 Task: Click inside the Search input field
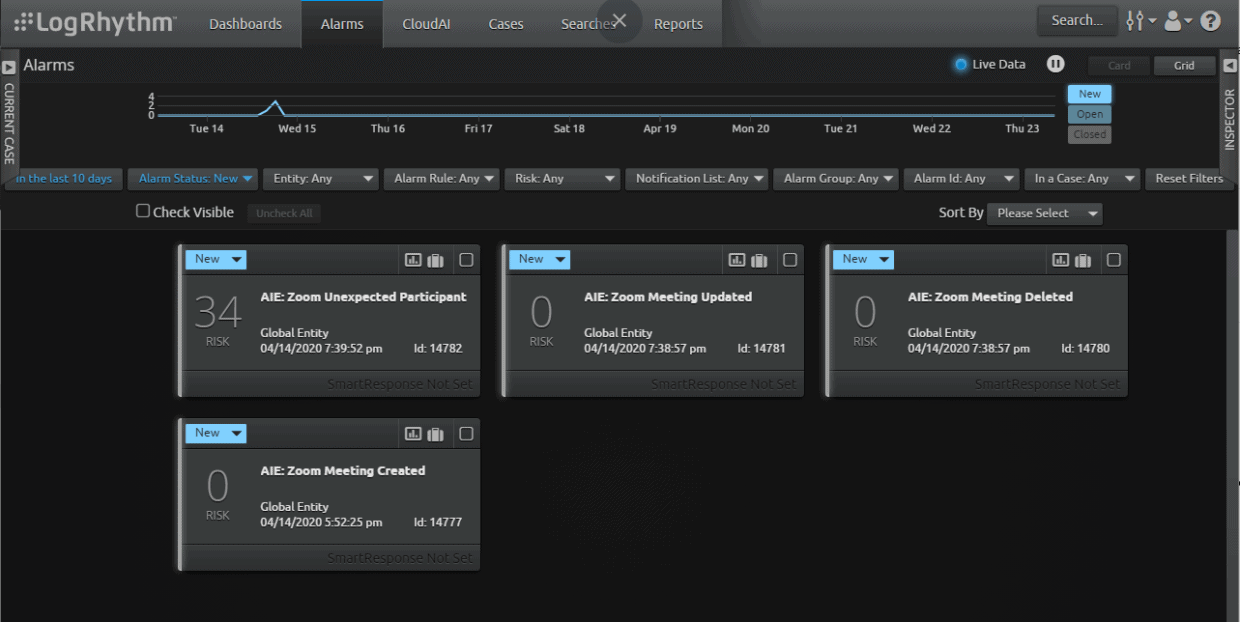[x=1077, y=19]
